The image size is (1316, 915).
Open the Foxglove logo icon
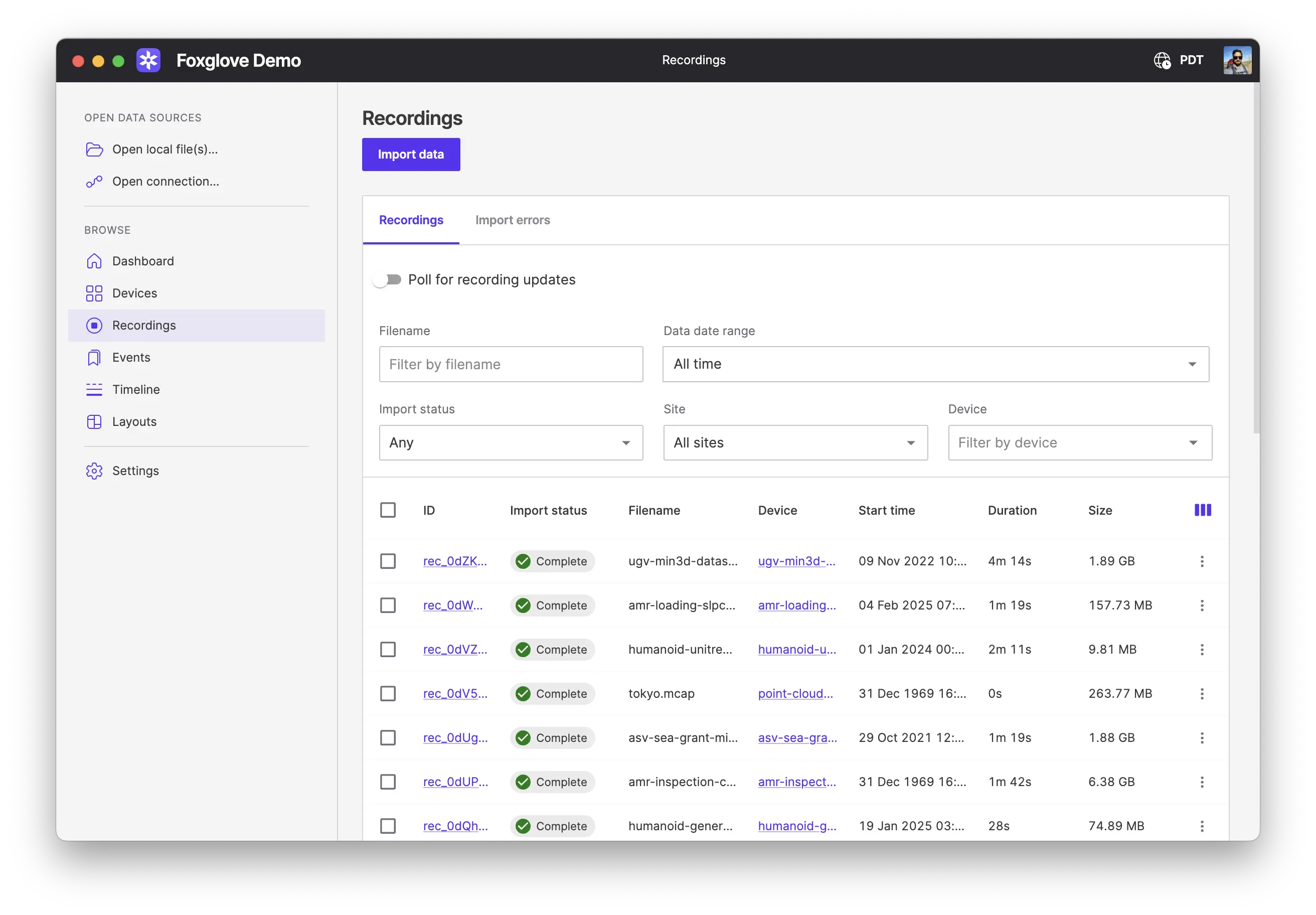(x=148, y=60)
